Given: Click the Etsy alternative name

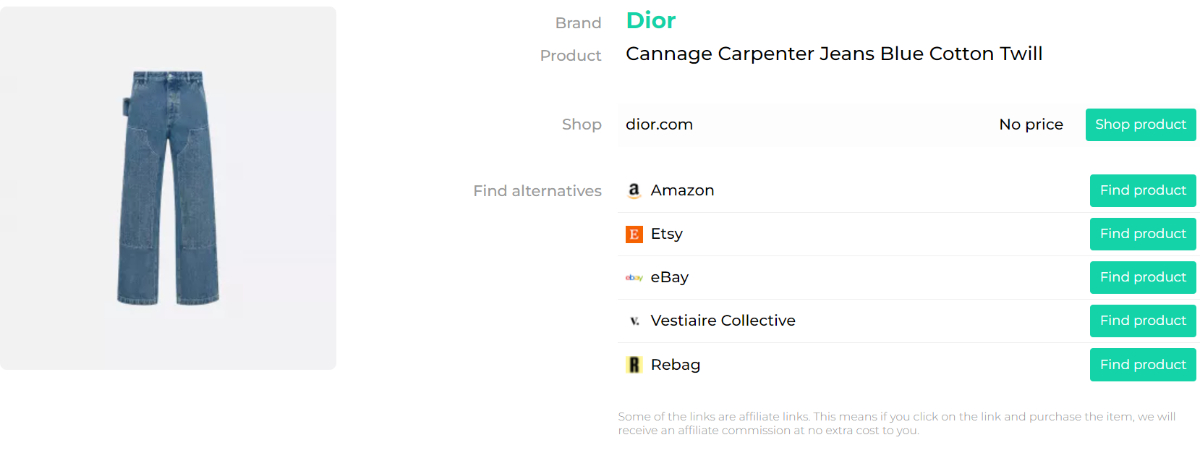Looking at the screenshot, I should tap(666, 234).
